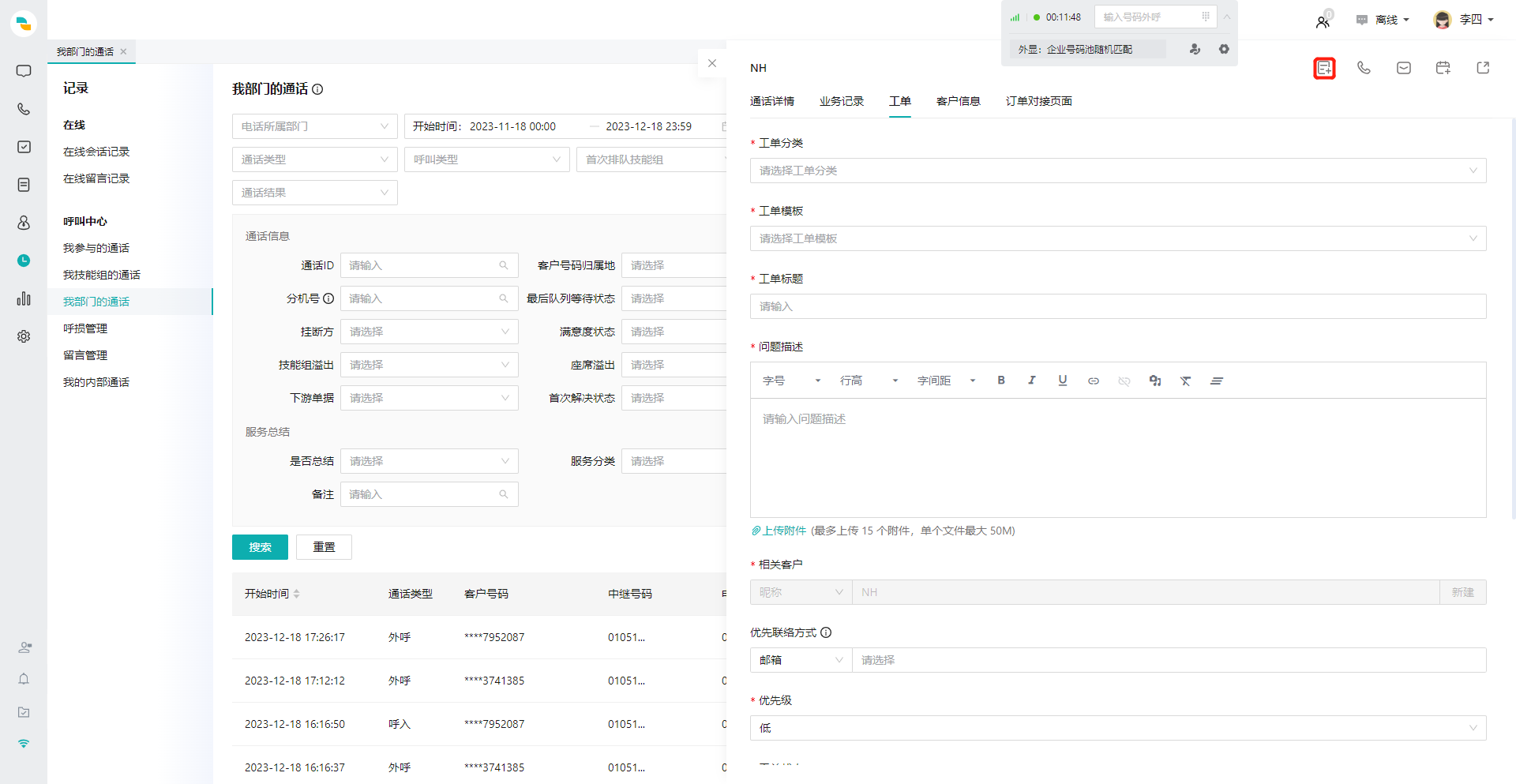Click the agent transfer icon beside gear
The height and width of the screenshot is (784, 1516).
click(1195, 49)
